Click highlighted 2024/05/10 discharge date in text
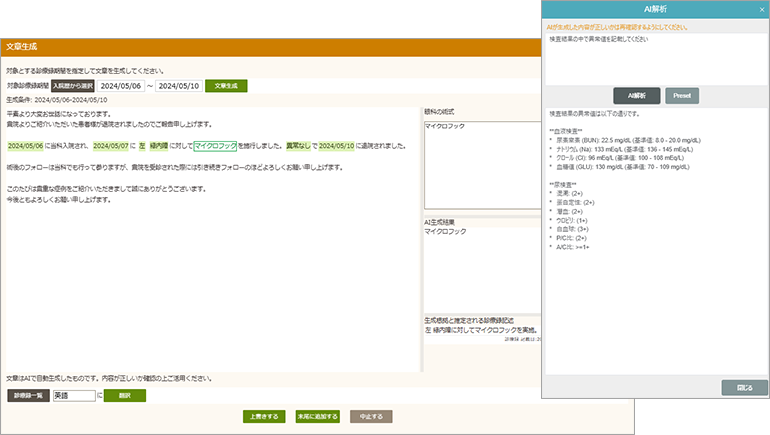 [336, 146]
